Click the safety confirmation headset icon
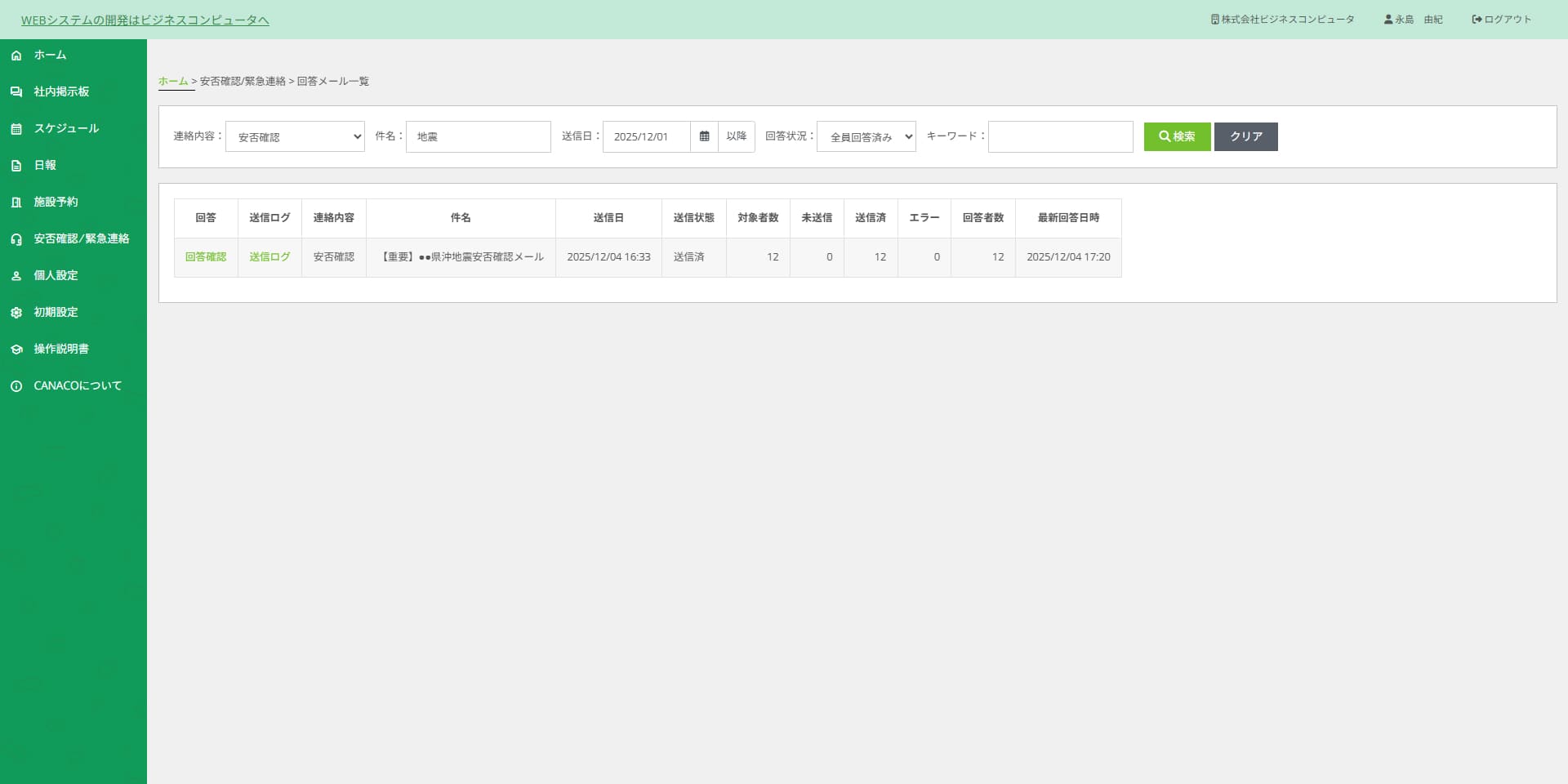Image resolution: width=1568 pixels, height=784 pixels. point(16,239)
